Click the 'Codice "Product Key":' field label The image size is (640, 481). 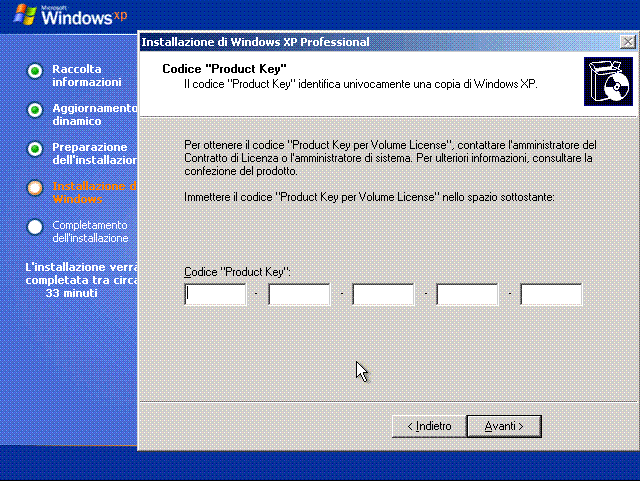pos(237,272)
